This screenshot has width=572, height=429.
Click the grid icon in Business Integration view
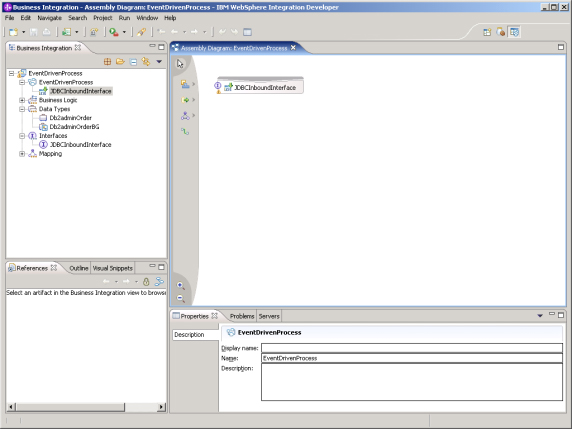coord(107,62)
